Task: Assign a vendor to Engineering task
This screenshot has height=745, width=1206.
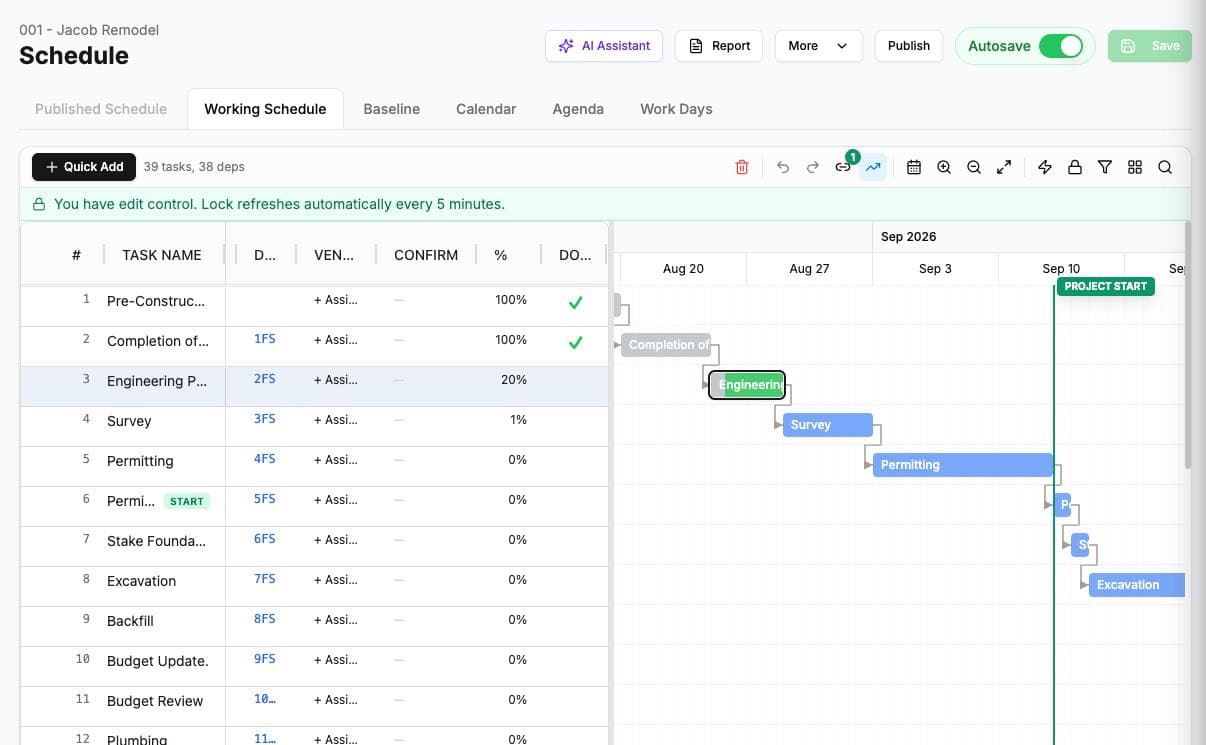Action: click(336, 380)
